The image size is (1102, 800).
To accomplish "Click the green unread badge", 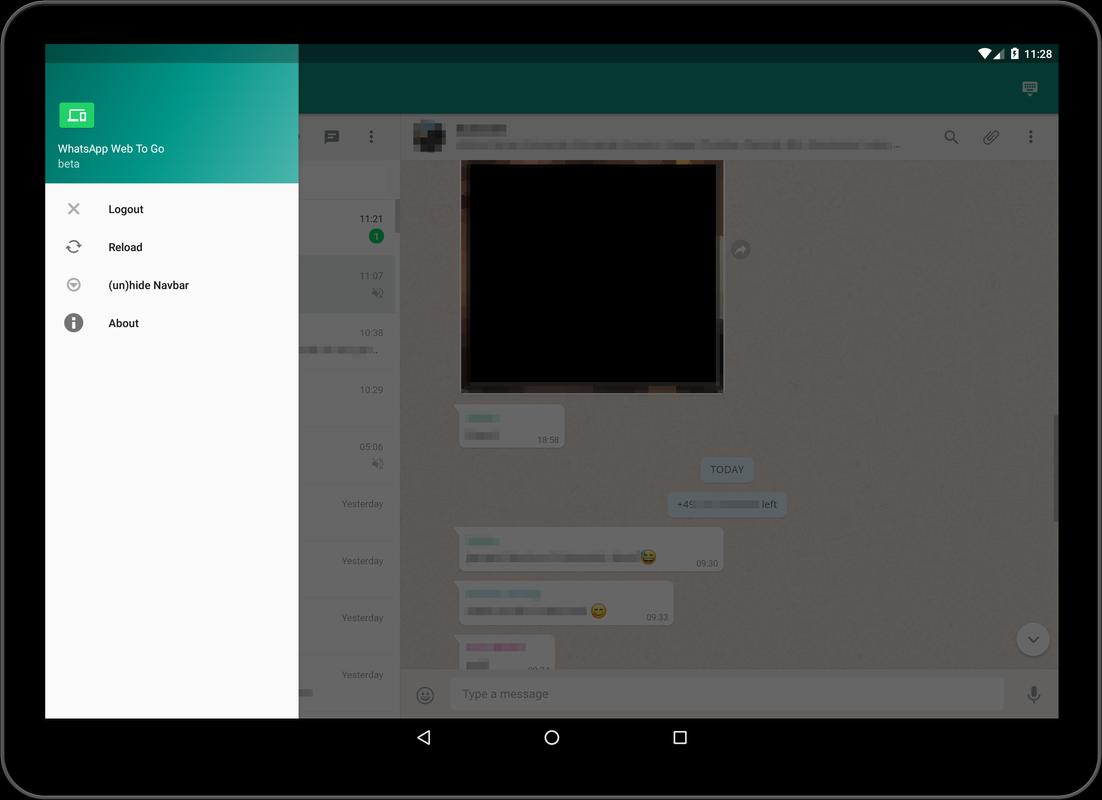I will pyautogui.click(x=376, y=236).
